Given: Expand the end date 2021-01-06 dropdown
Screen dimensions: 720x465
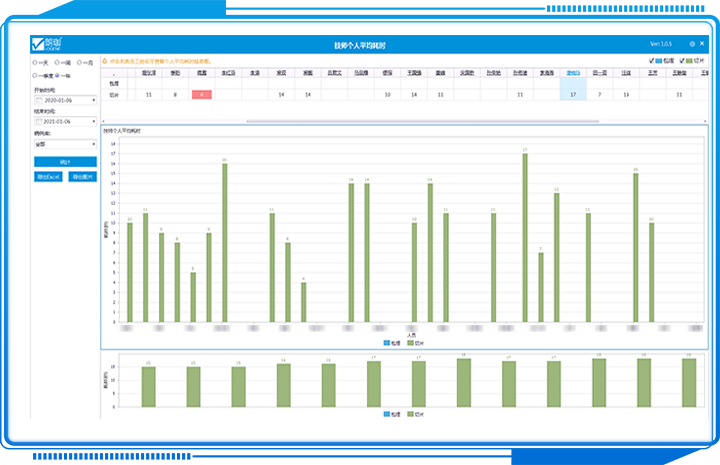Looking at the screenshot, I should 93,120.
